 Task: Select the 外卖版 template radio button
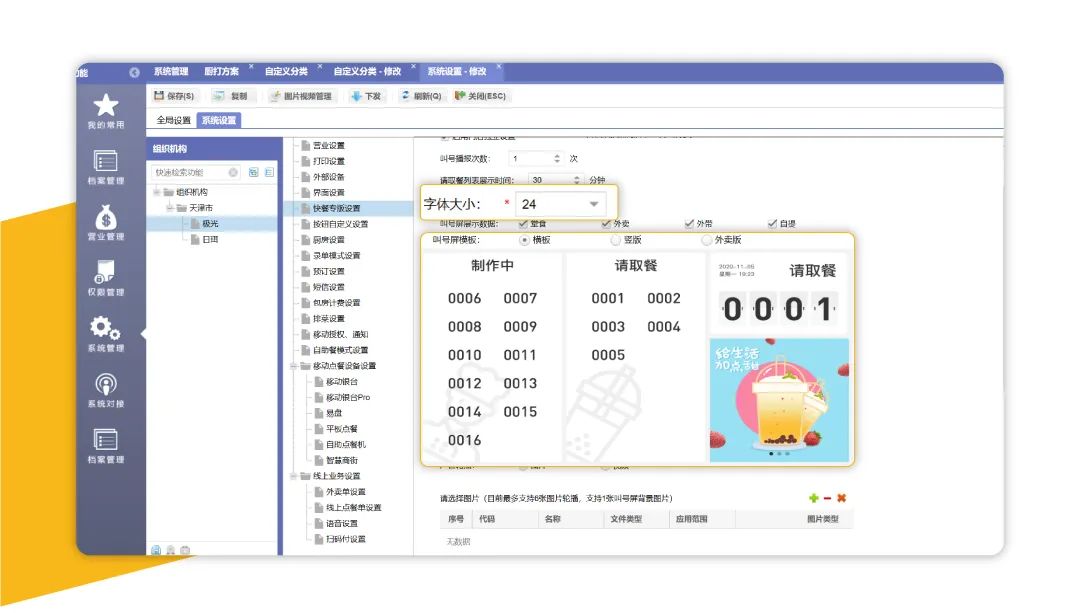click(707, 240)
